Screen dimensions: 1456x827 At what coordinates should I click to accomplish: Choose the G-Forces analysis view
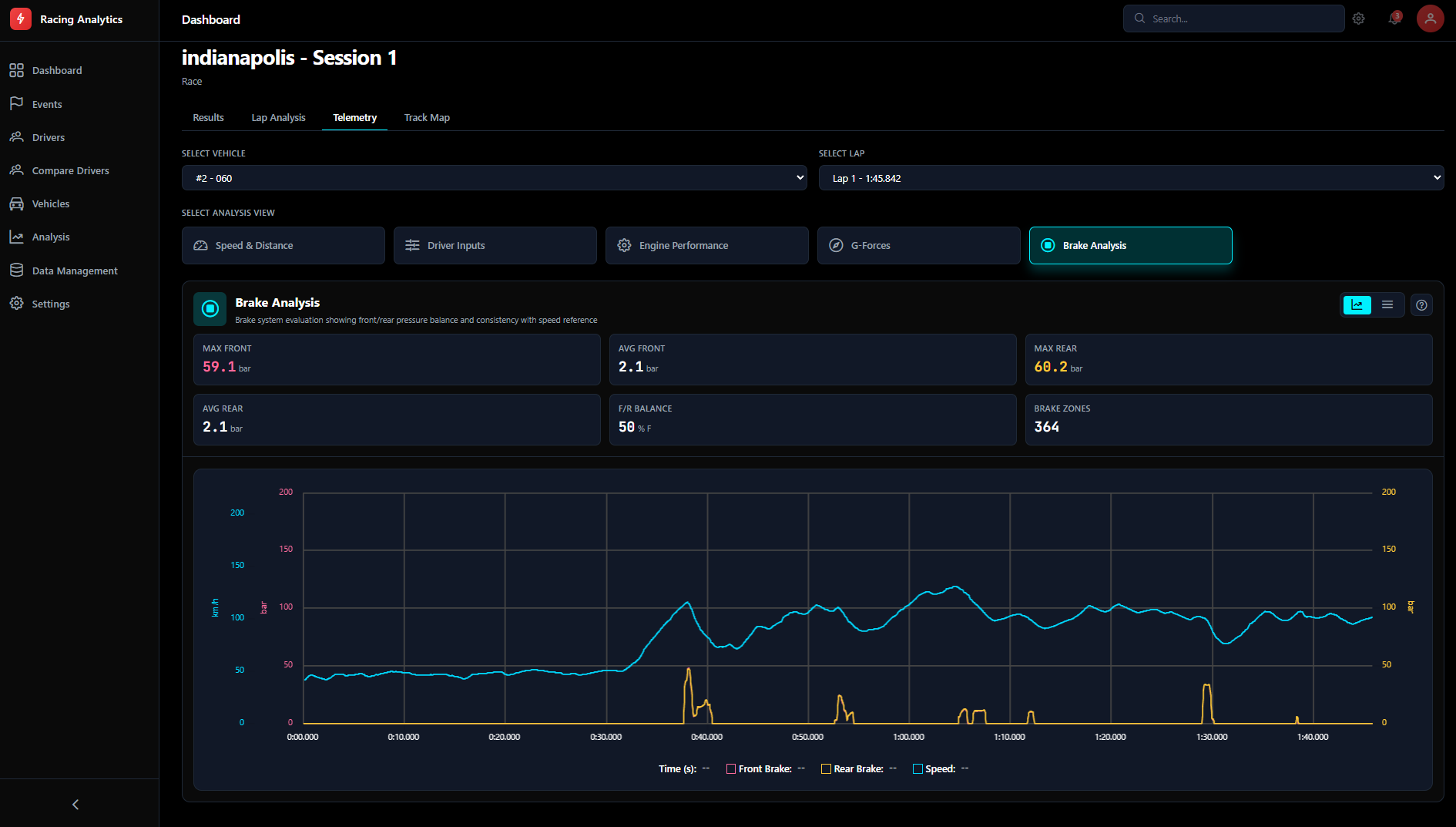[919, 245]
